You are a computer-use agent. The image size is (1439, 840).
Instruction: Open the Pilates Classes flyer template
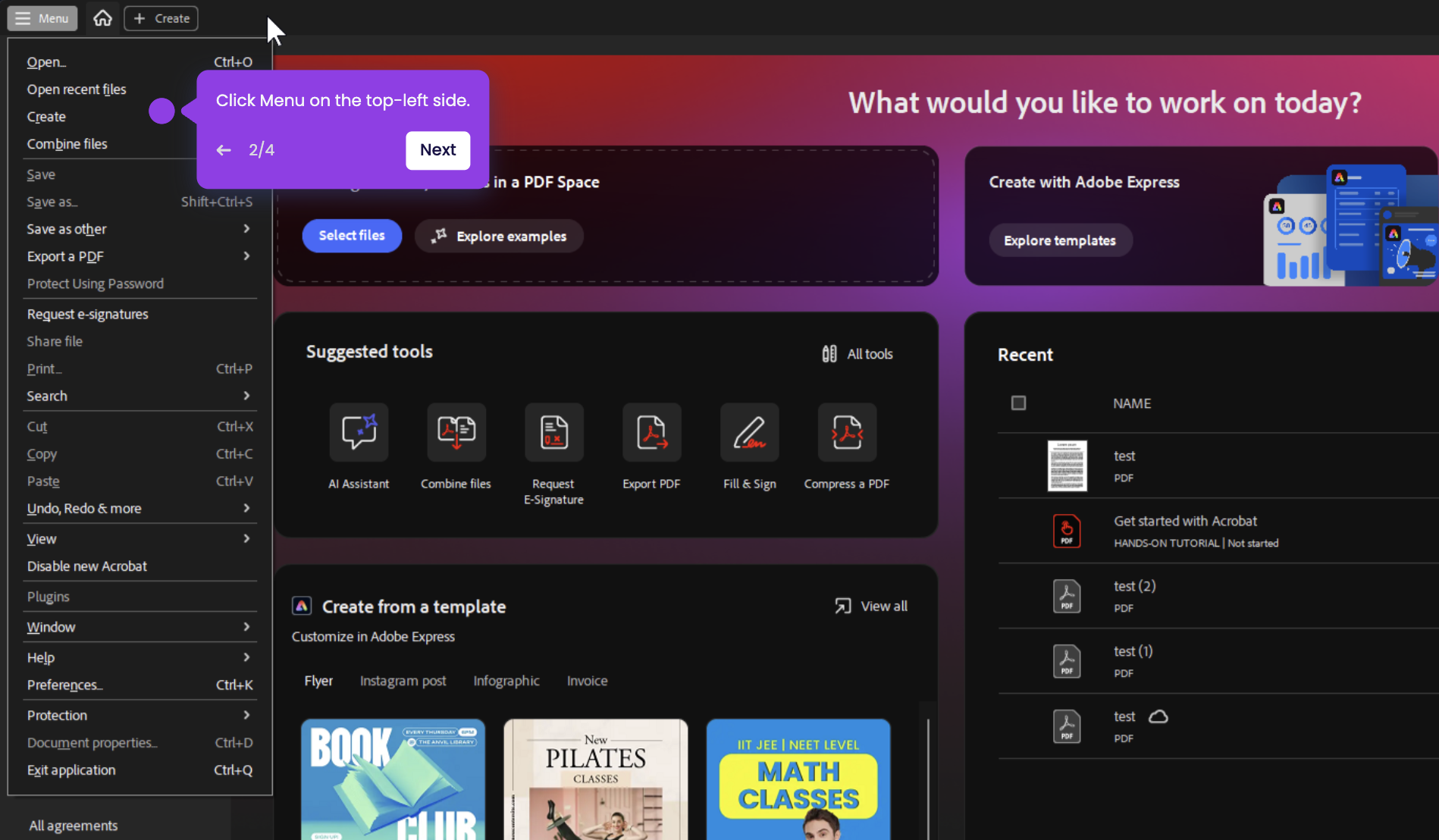pyautogui.click(x=596, y=779)
